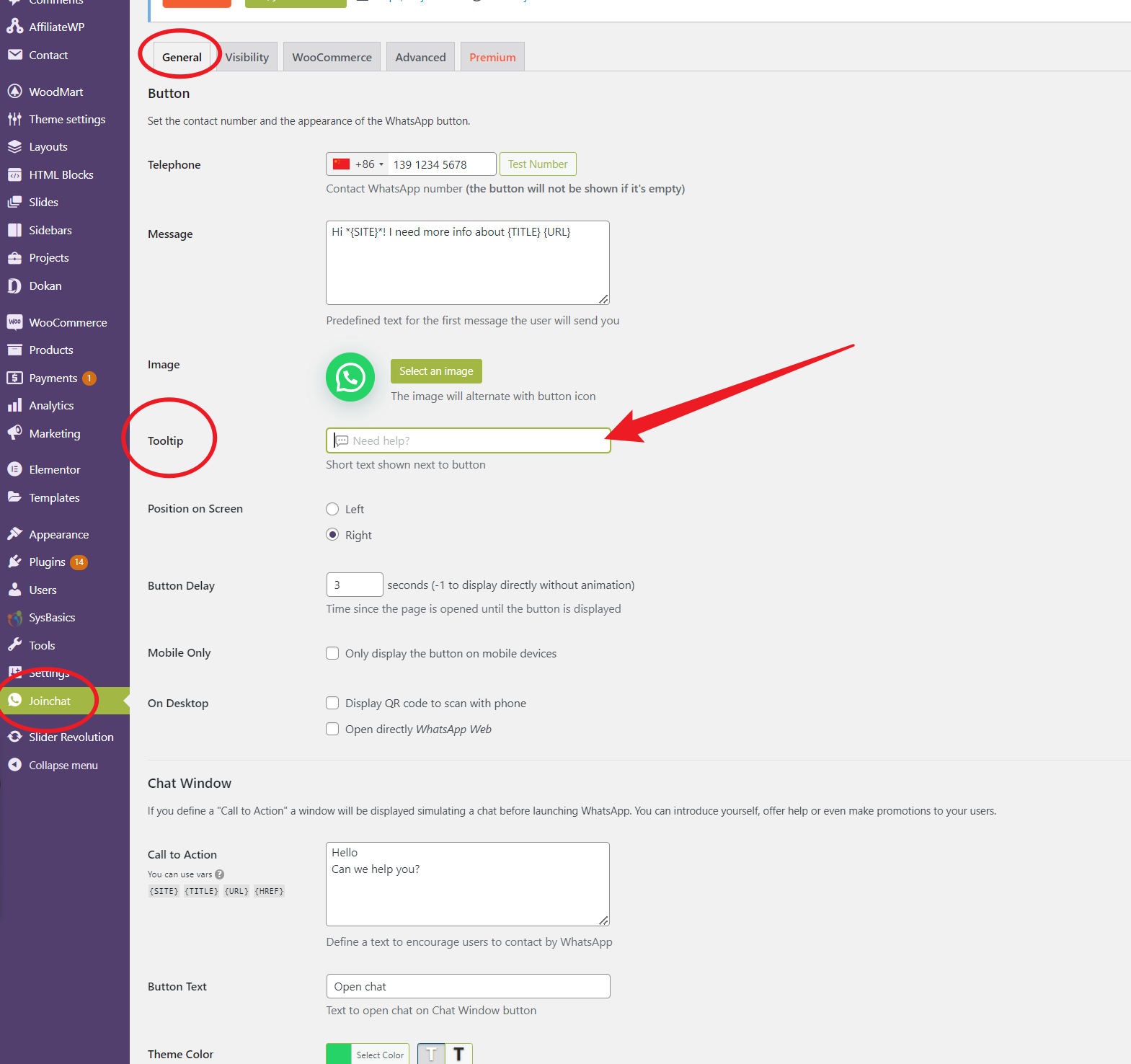Focus the Tooltip text field
Image resolution: width=1131 pixels, height=1064 pixels.
468,440
